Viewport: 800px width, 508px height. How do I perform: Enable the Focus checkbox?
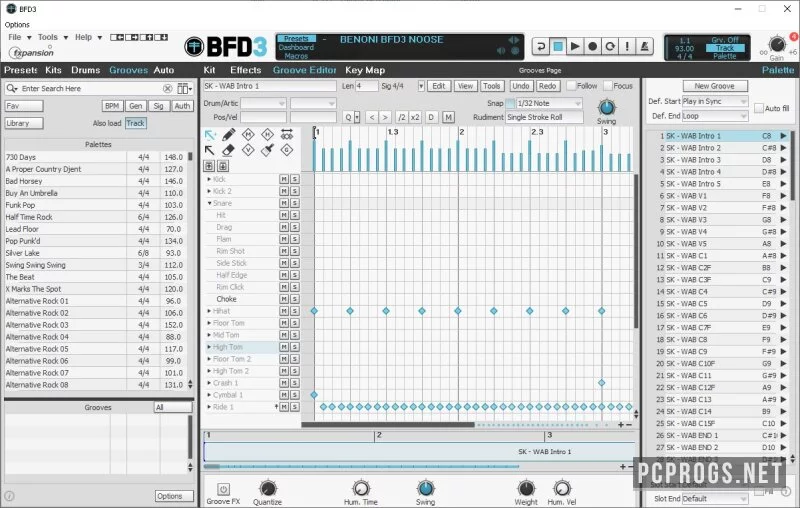(x=608, y=86)
